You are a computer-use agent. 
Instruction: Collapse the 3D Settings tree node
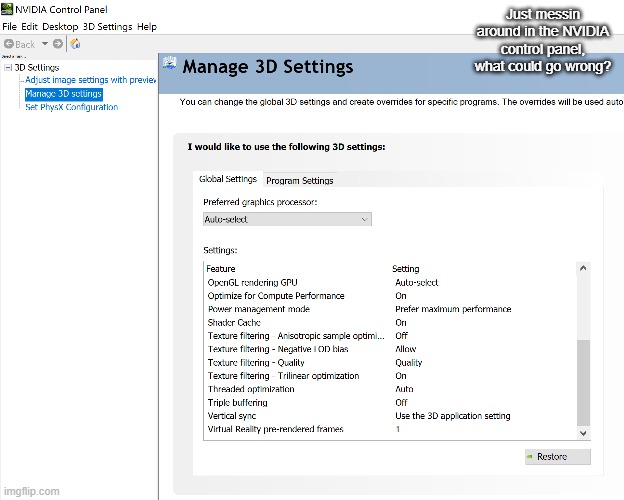click(x=8, y=67)
